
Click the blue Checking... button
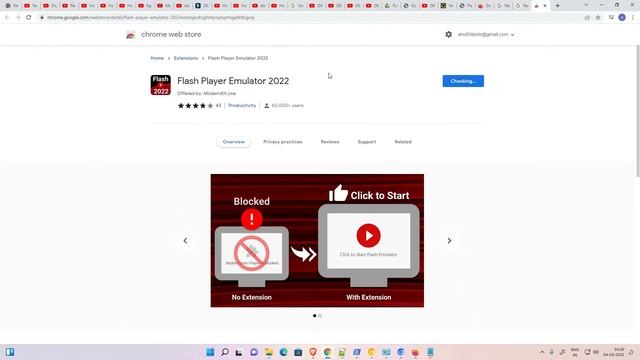(463, 81)
